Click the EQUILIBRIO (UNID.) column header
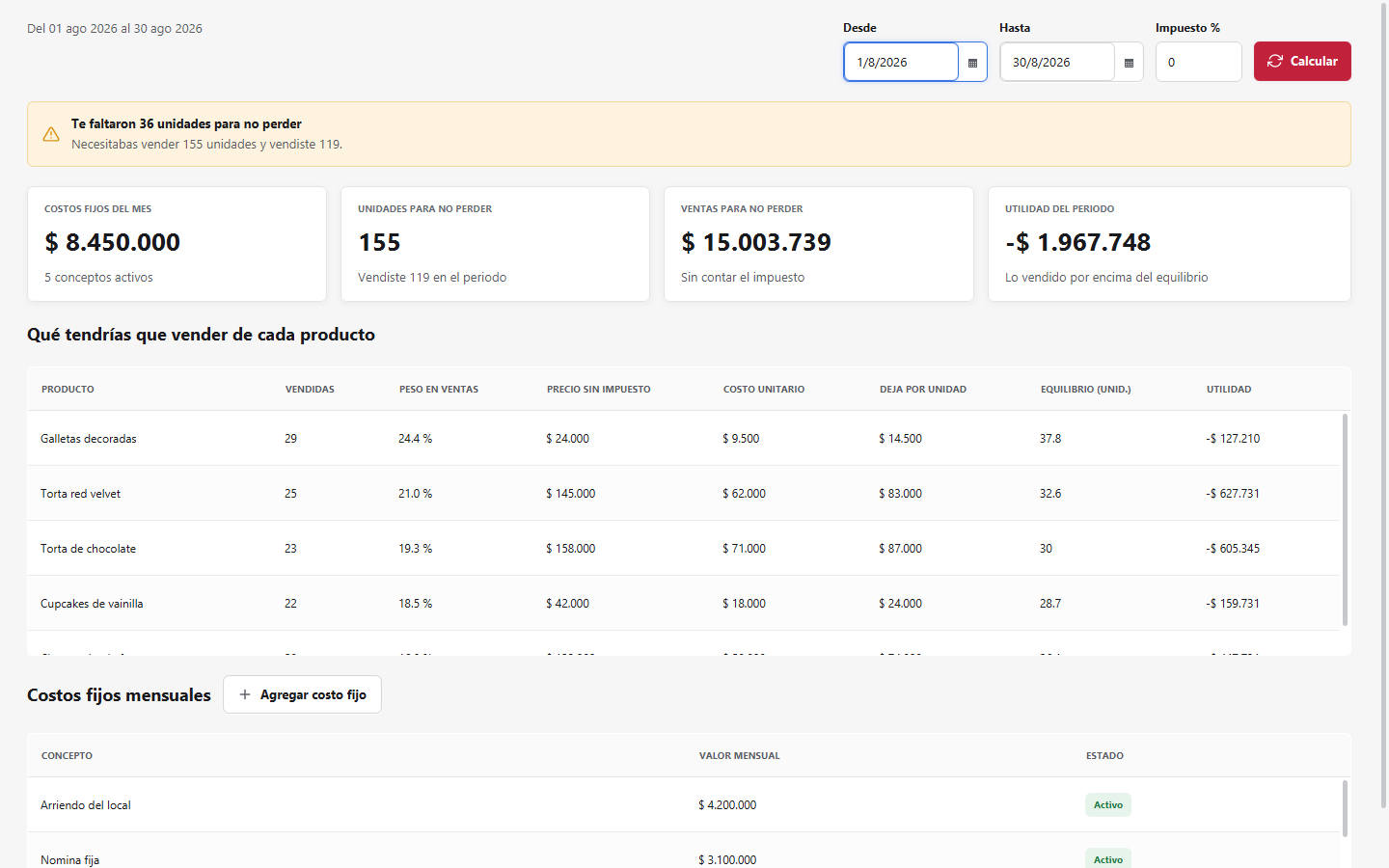1389x868 pixels. click(1086, 390)
